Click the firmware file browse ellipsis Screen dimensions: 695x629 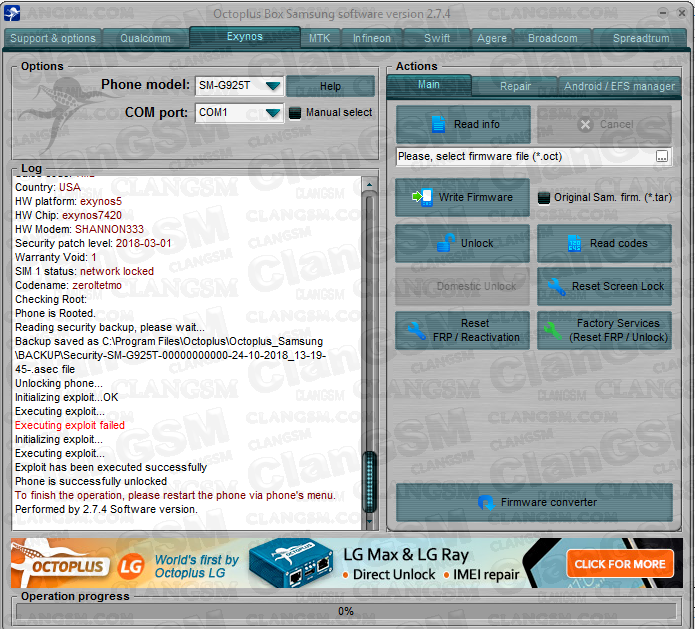tap(661, 156)
